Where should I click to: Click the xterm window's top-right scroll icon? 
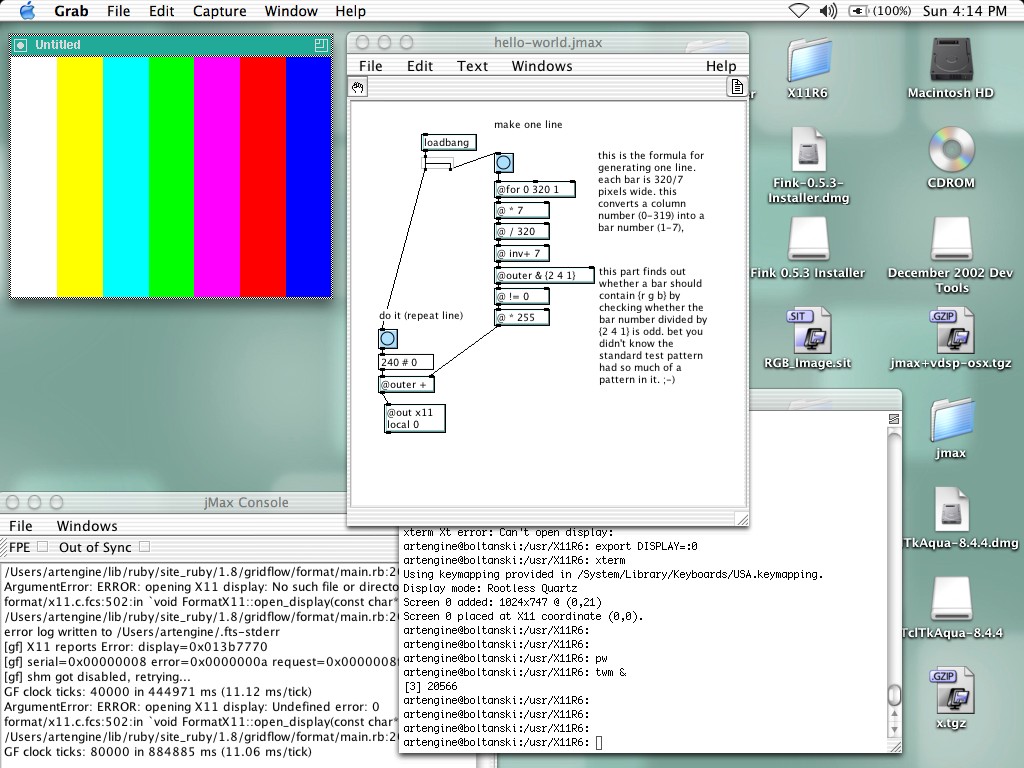(x=894, y=419)
